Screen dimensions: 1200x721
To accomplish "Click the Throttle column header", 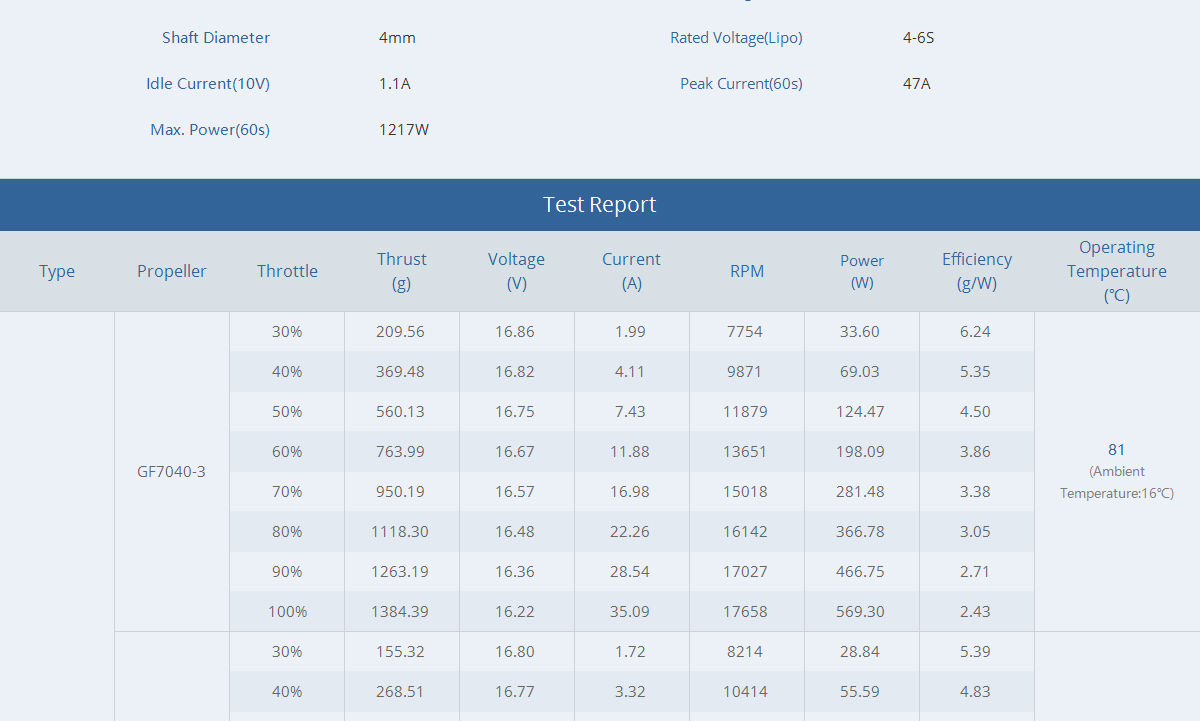I will [x=287, y=271].
